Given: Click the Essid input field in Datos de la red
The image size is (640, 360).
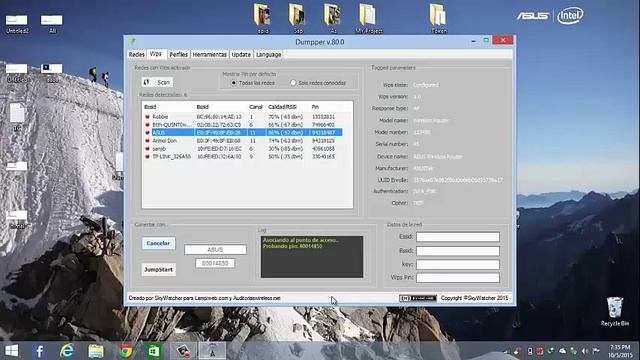Looking at the screenshot, I should point(458,237).
